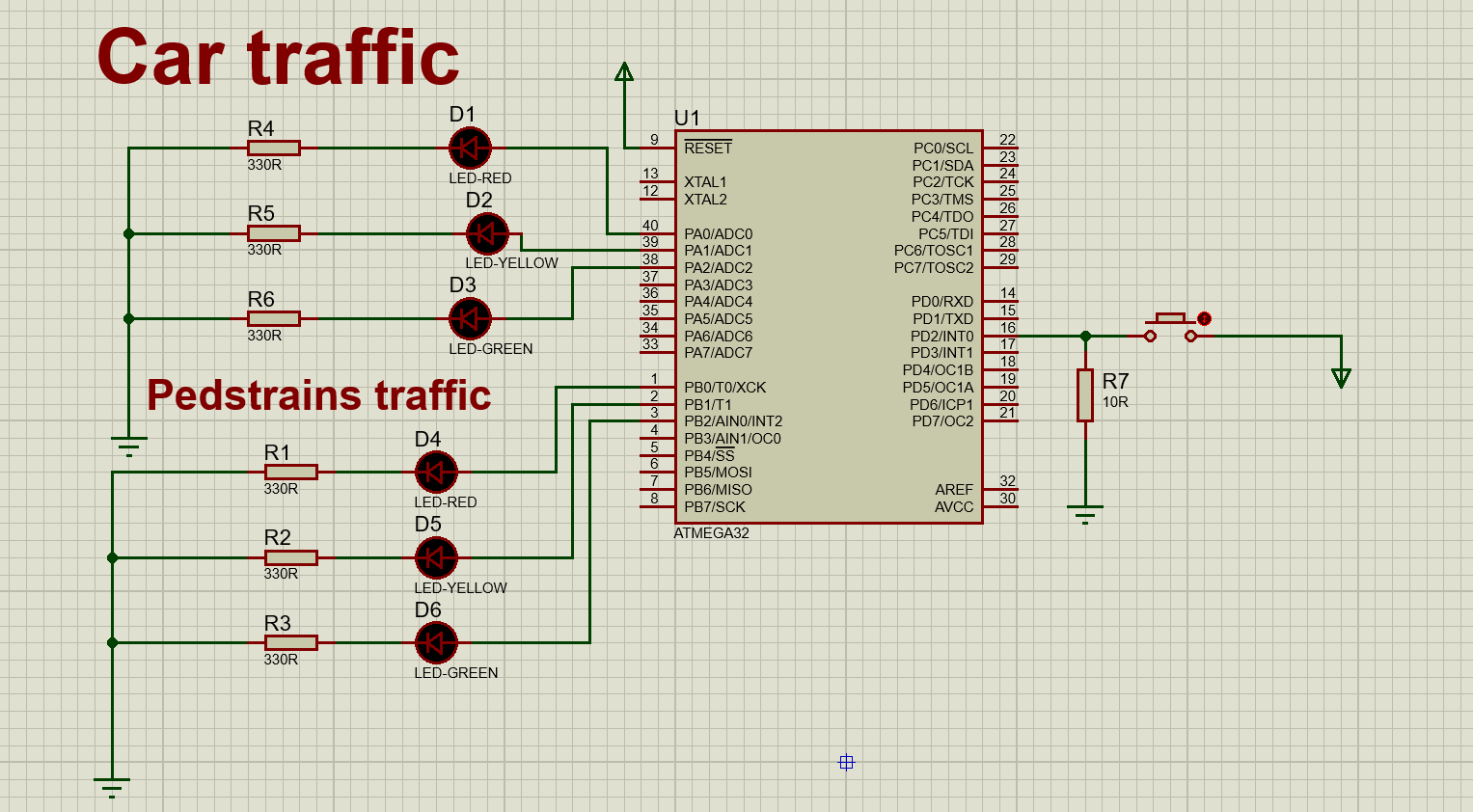Select resistor R7 labeled 10R

tap(1084, 393)
